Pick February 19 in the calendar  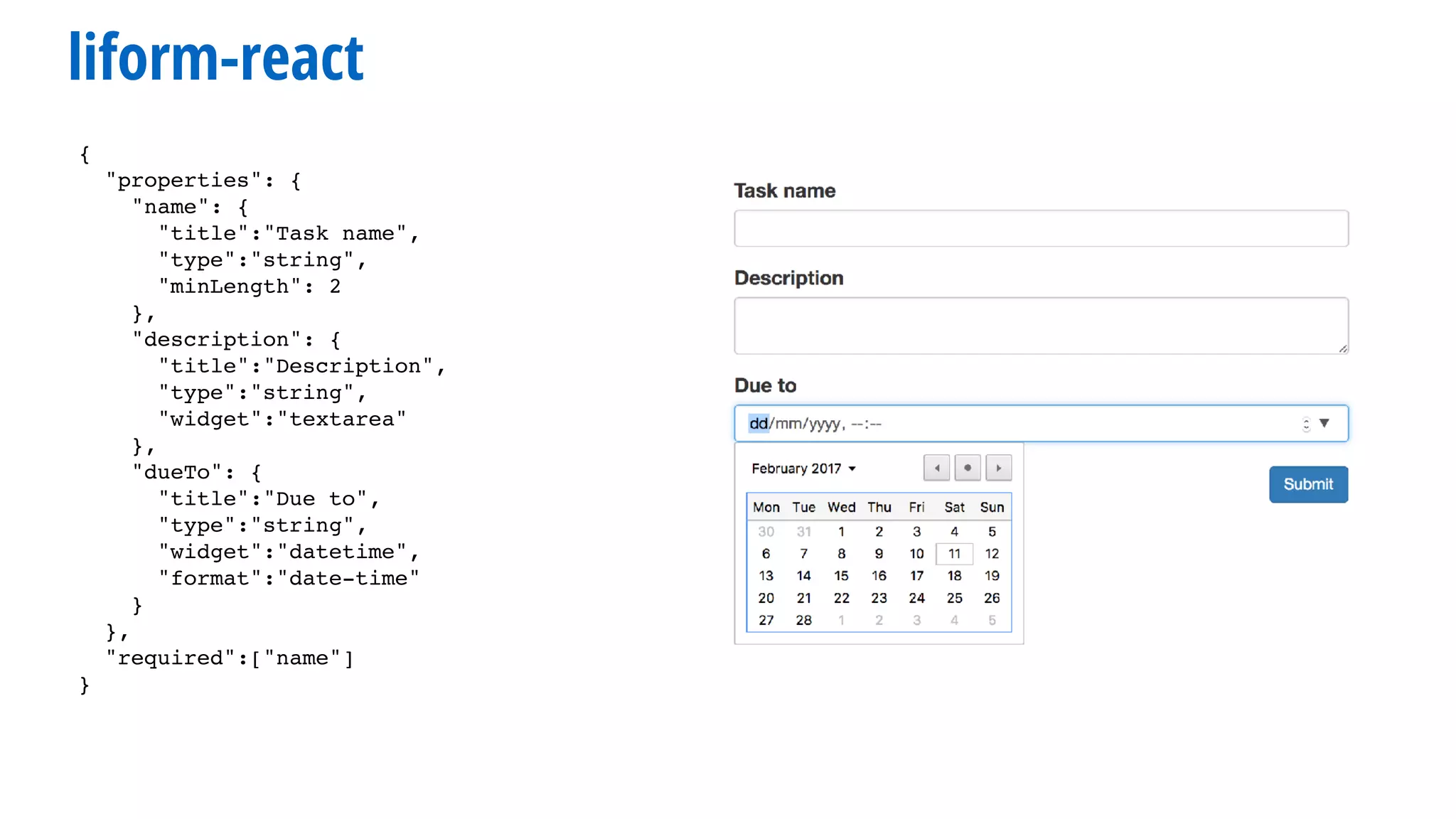992,576
